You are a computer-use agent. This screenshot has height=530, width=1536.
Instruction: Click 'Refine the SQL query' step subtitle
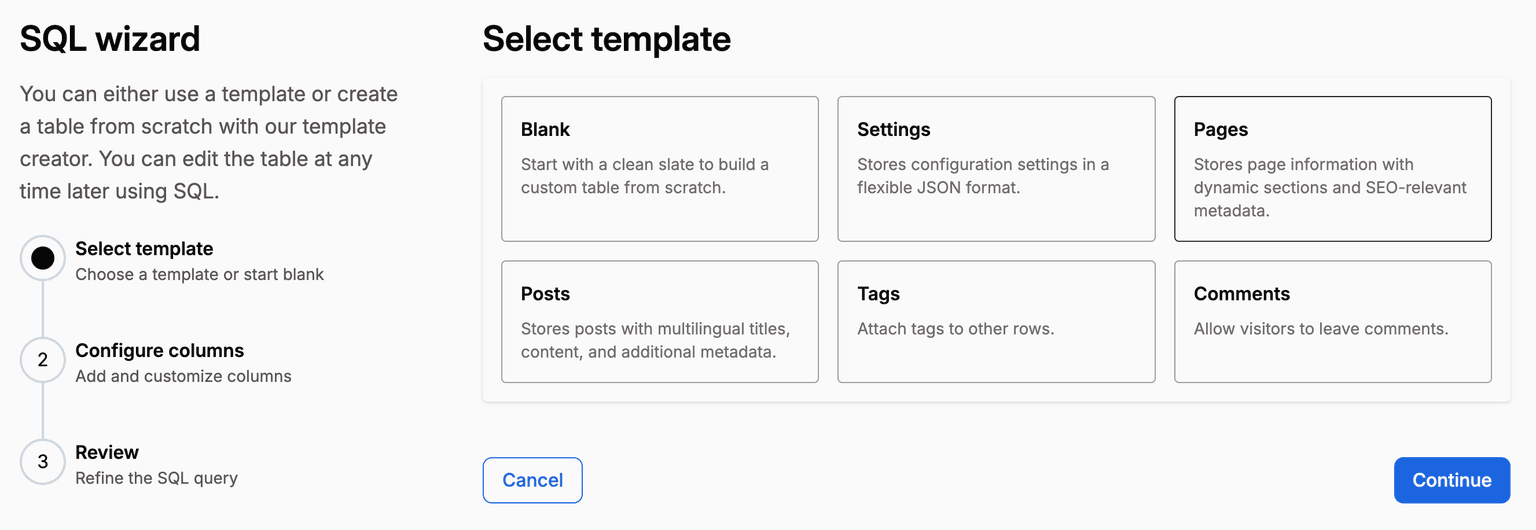coord(156,478)
